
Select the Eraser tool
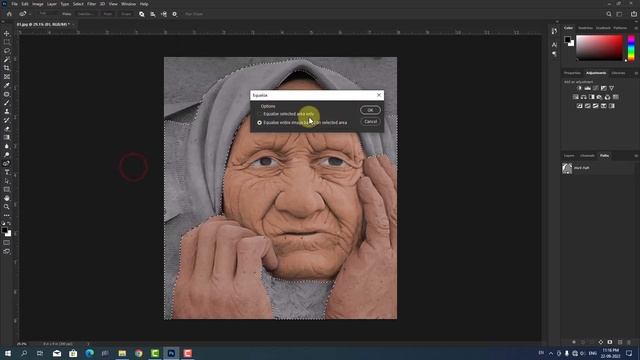coord(7,129)
